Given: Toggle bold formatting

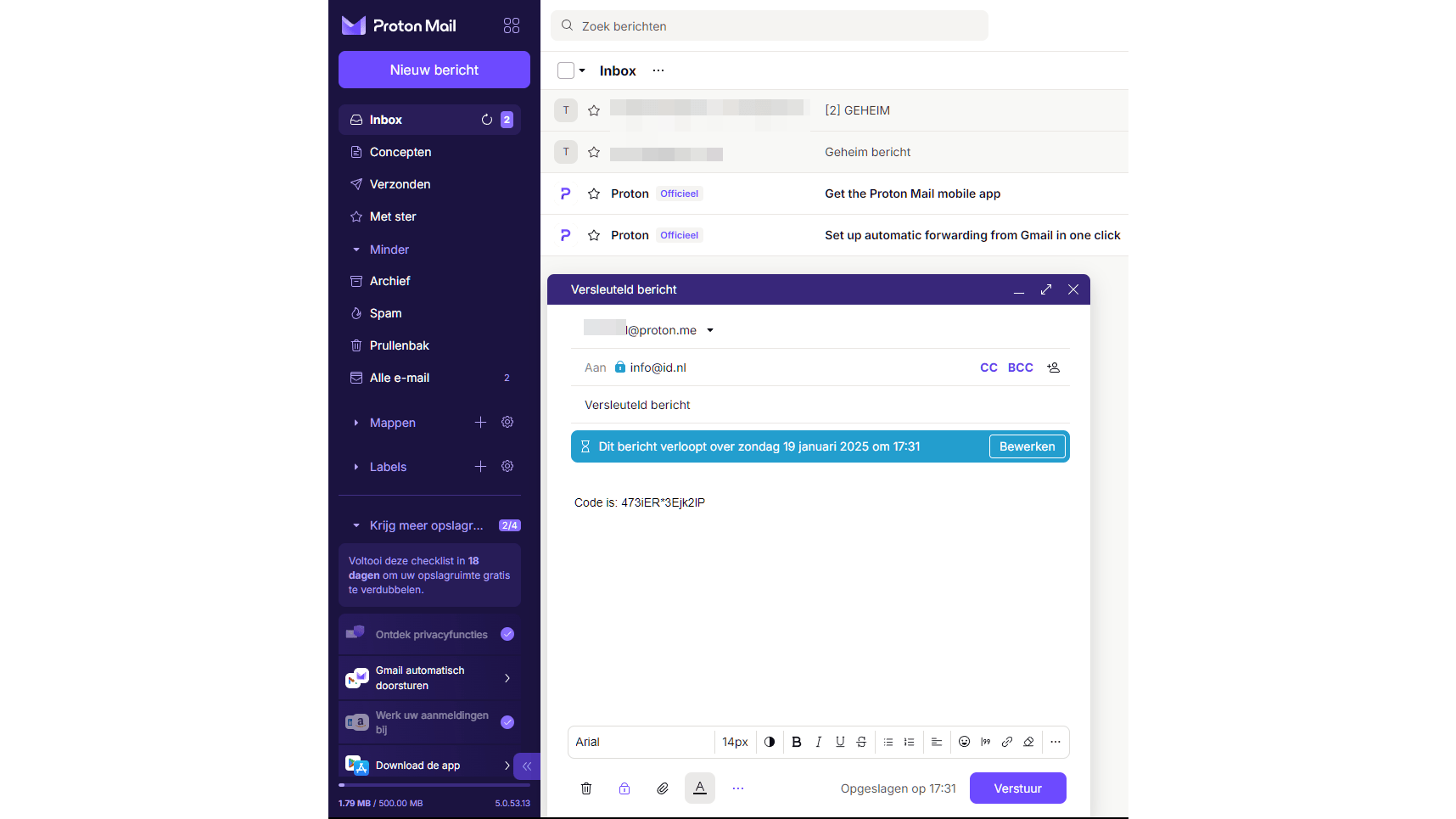Looking at the screenshot, I should (796, 742).
